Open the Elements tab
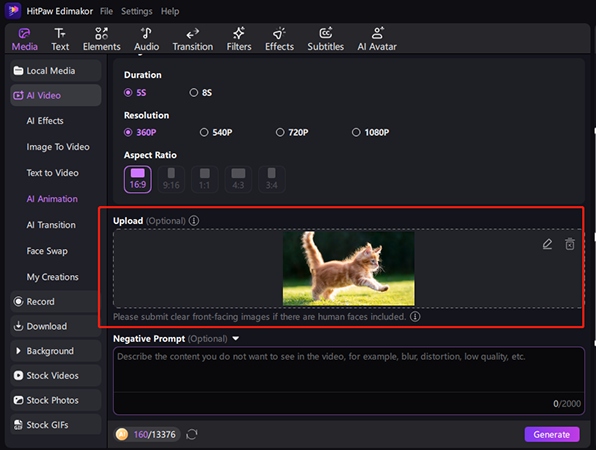The width and height of the screenshot is (596, 450). click(101, 39)
